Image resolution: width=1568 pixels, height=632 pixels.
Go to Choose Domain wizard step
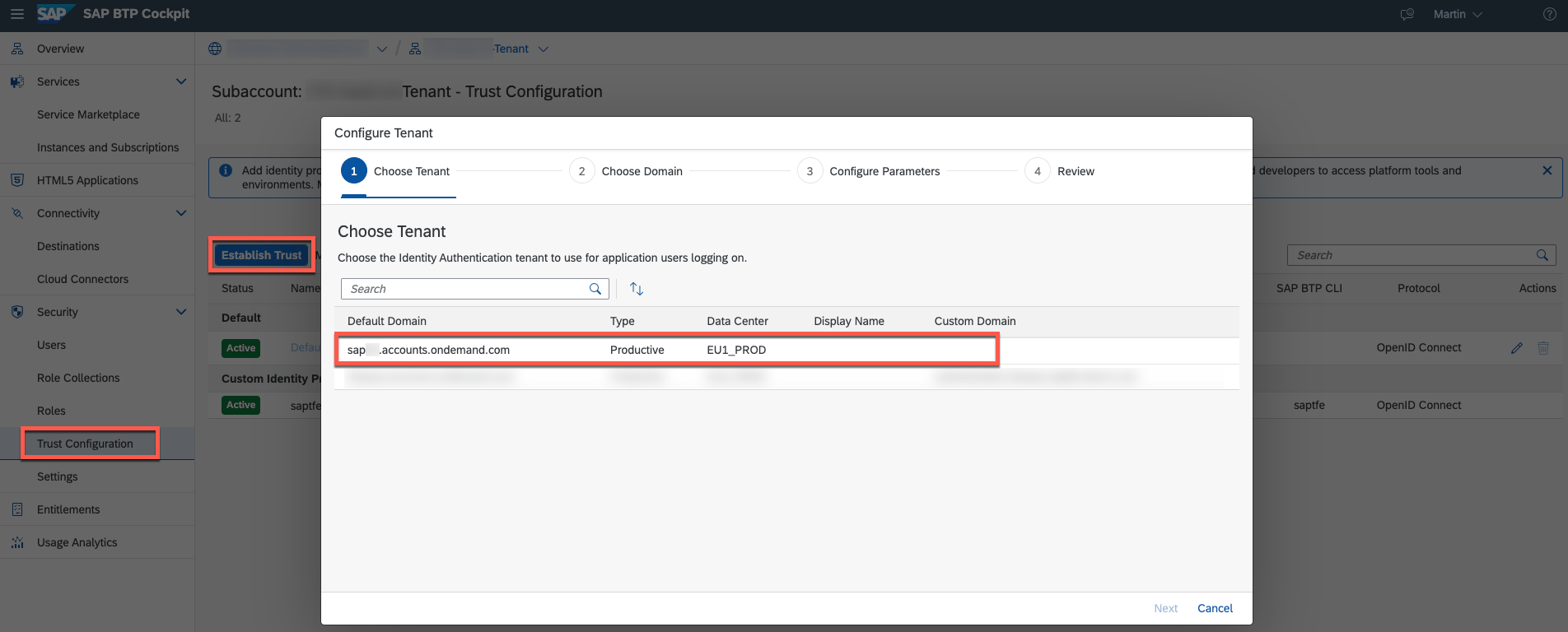(x=626, y=171)
